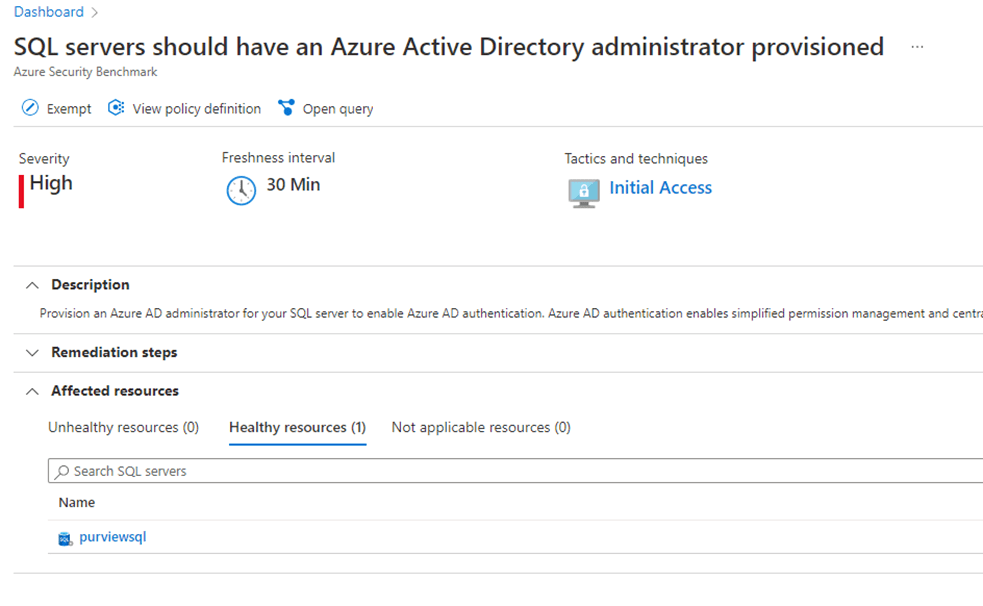The height and width of the screenshot is (606, 983).
Task: Select the Healthy resources tab
Action: pyautogui.click(x=297, y=428)
